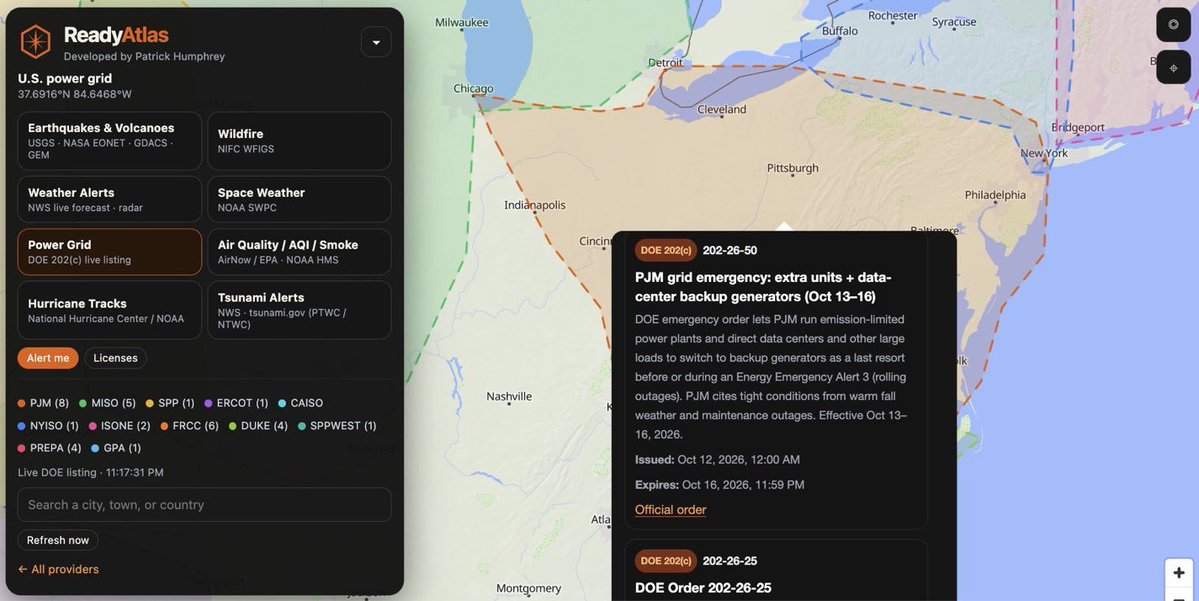Toggle the CAISO legend filter
This screenshot has height=601, width=1199.
301,403
